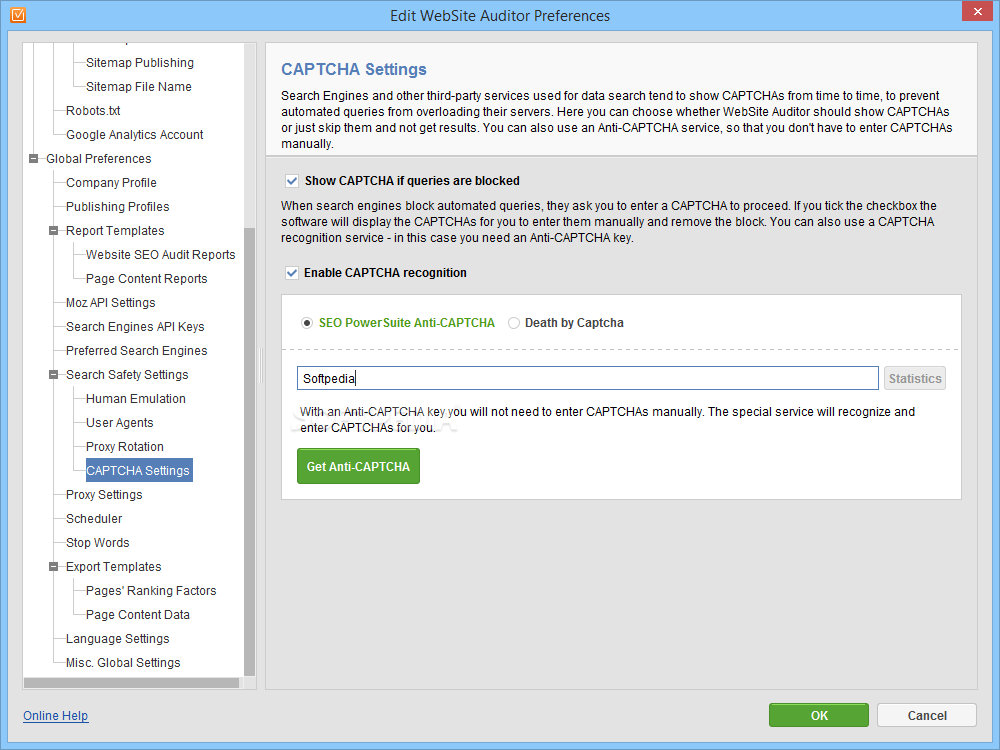Click the tree panel horizontal scrollbar
The height and width of the screenshot is (750, 1000).
coord(131,683)
